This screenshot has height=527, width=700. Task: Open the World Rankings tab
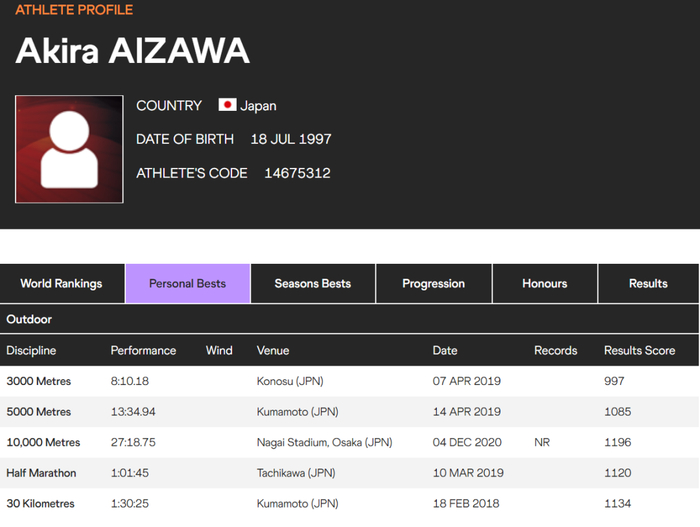click(62, 284)
